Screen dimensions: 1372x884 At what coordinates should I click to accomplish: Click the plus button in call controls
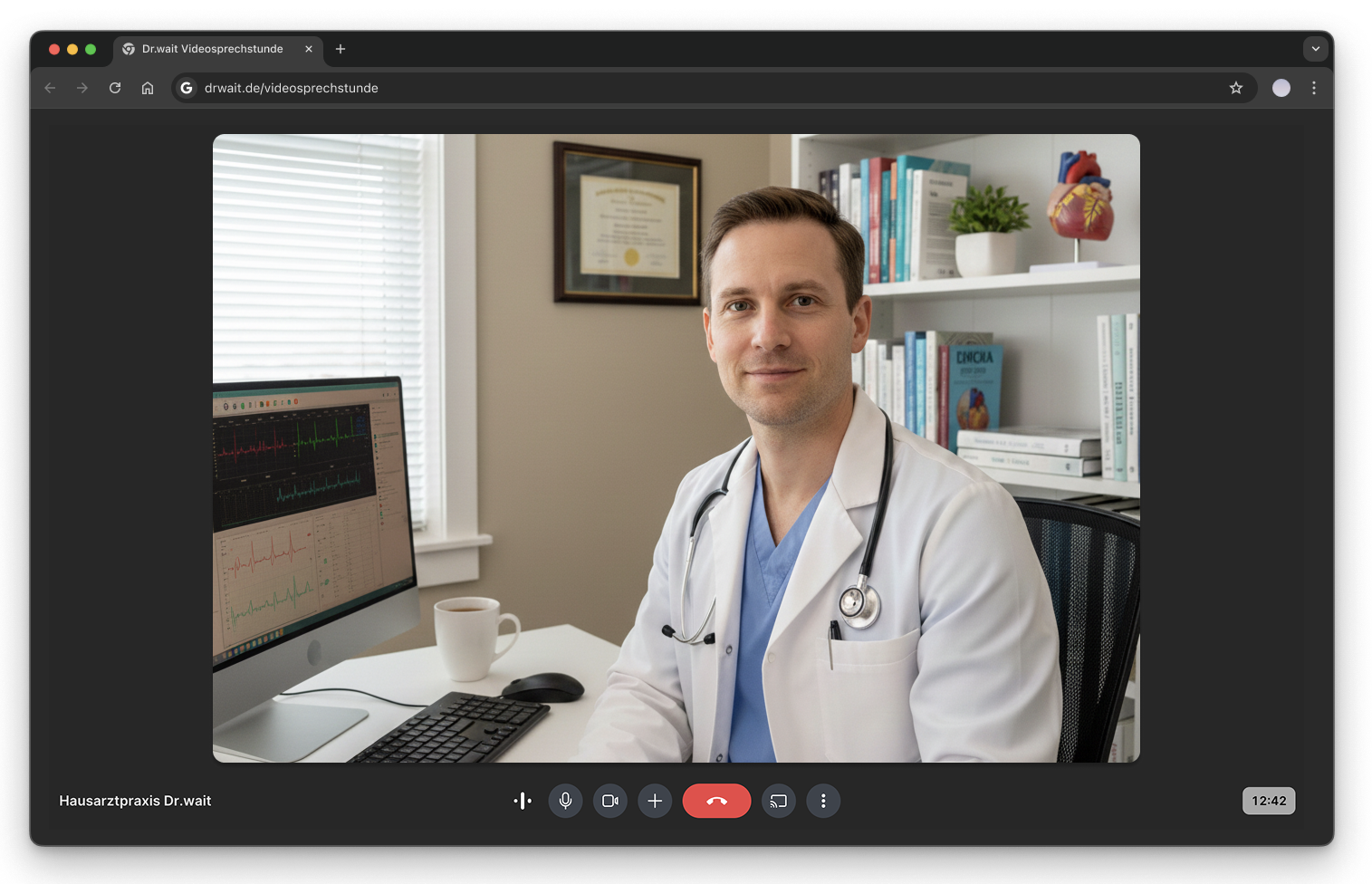tap(655, 801)
